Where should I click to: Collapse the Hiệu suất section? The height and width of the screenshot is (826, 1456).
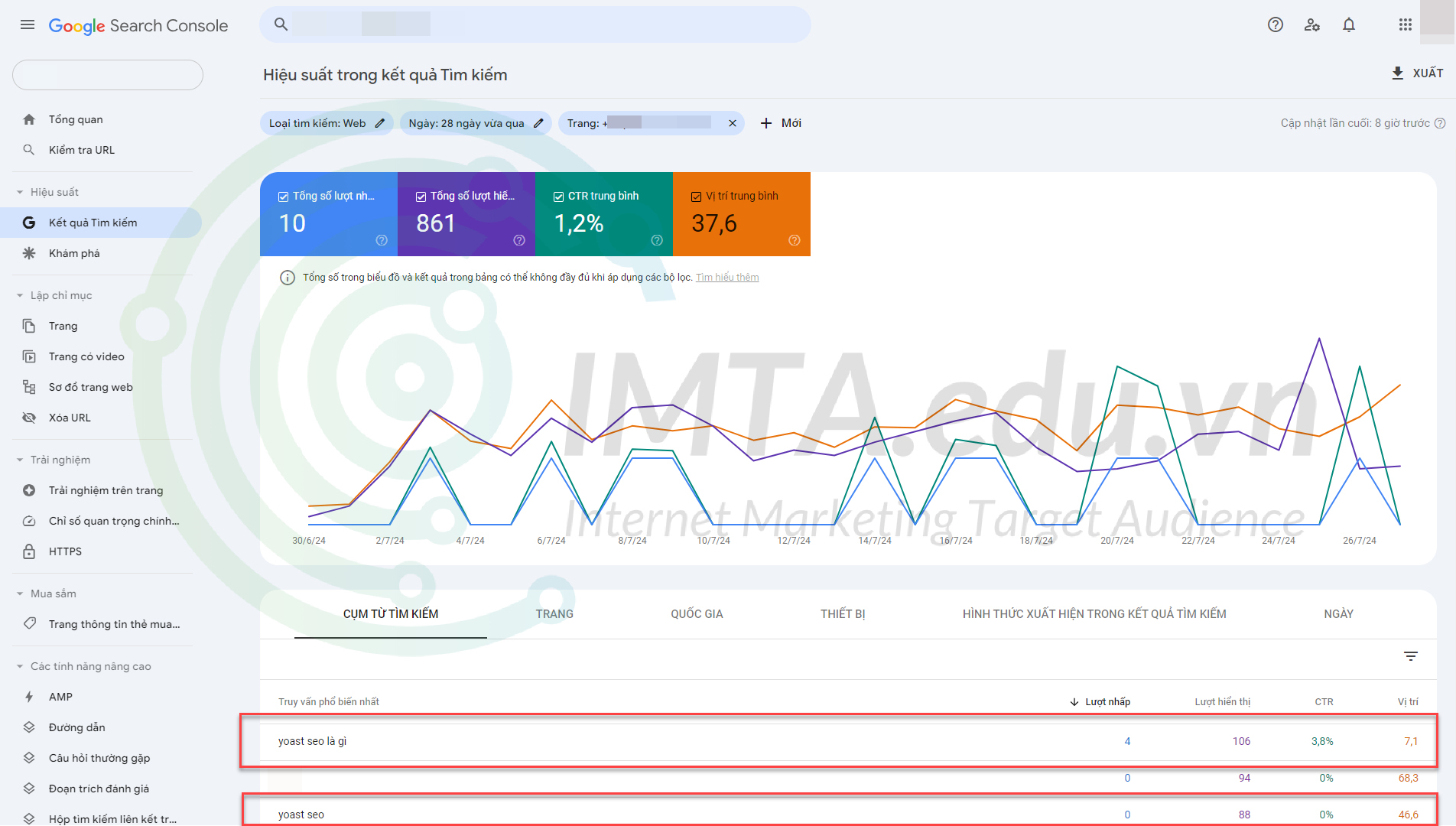(20, 192)
